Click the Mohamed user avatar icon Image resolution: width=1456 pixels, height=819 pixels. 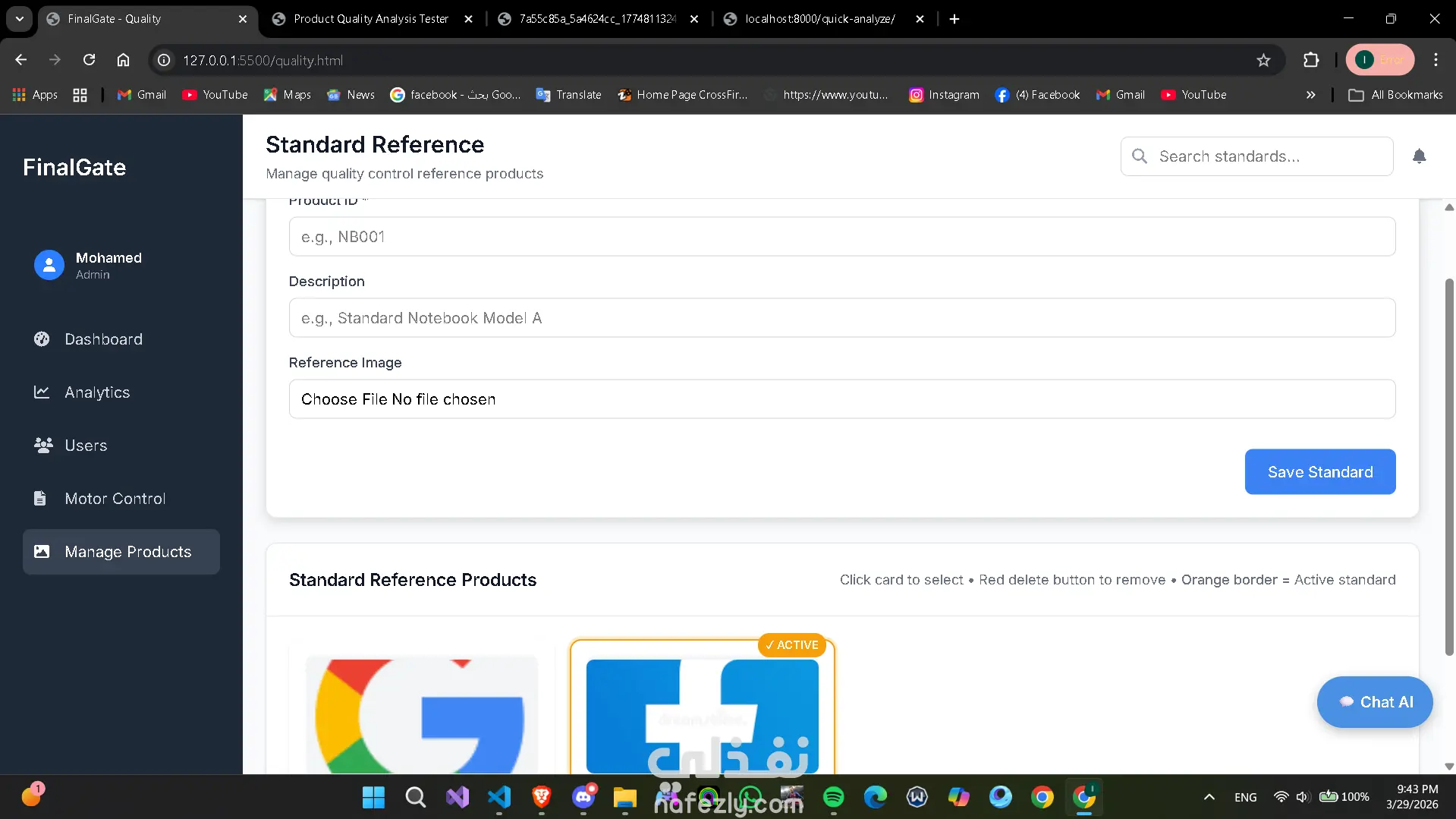click(x=49, y=265)
